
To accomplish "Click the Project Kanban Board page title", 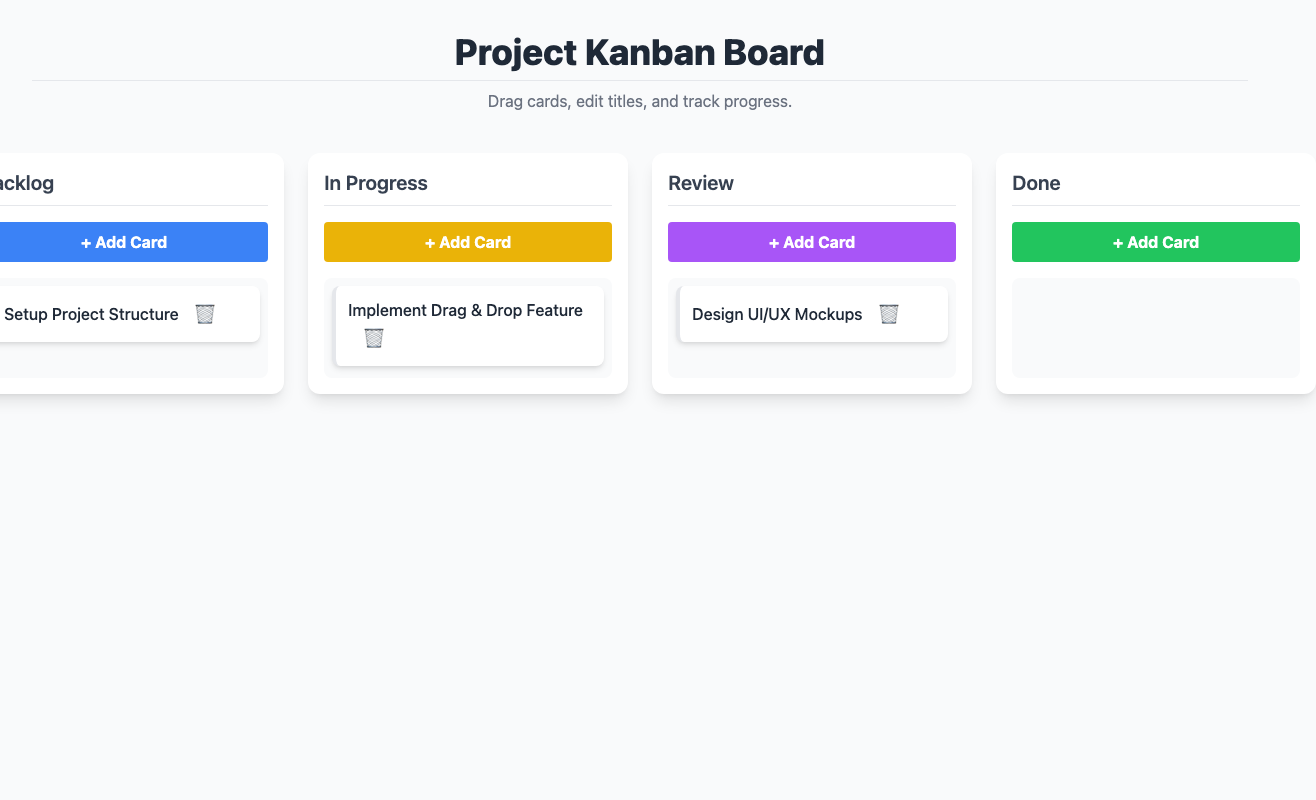I will click(640, 52).
